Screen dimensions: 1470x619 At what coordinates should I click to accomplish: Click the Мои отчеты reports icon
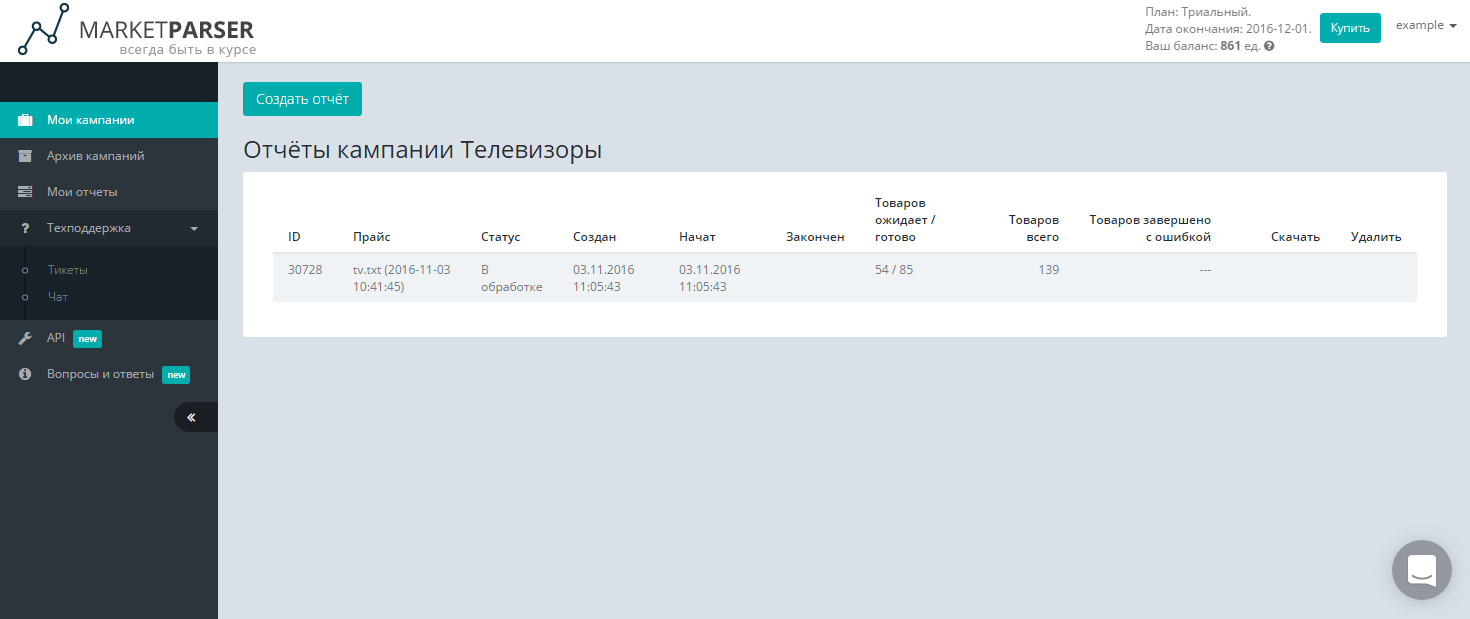pyautogui.click(x=24, y=191)
